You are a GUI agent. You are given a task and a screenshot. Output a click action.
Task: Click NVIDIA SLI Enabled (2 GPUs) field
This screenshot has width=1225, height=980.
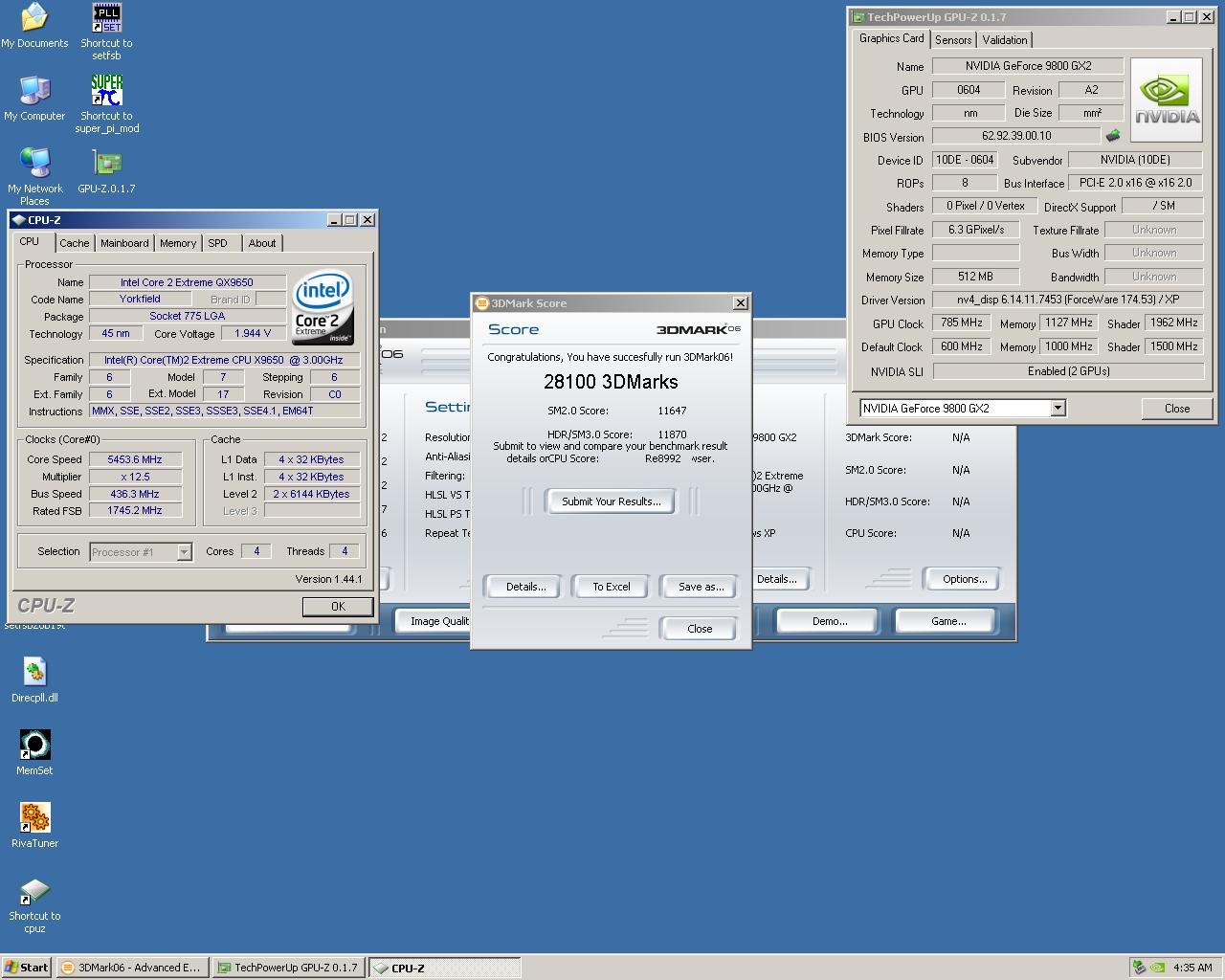[x=1068, y=371]
